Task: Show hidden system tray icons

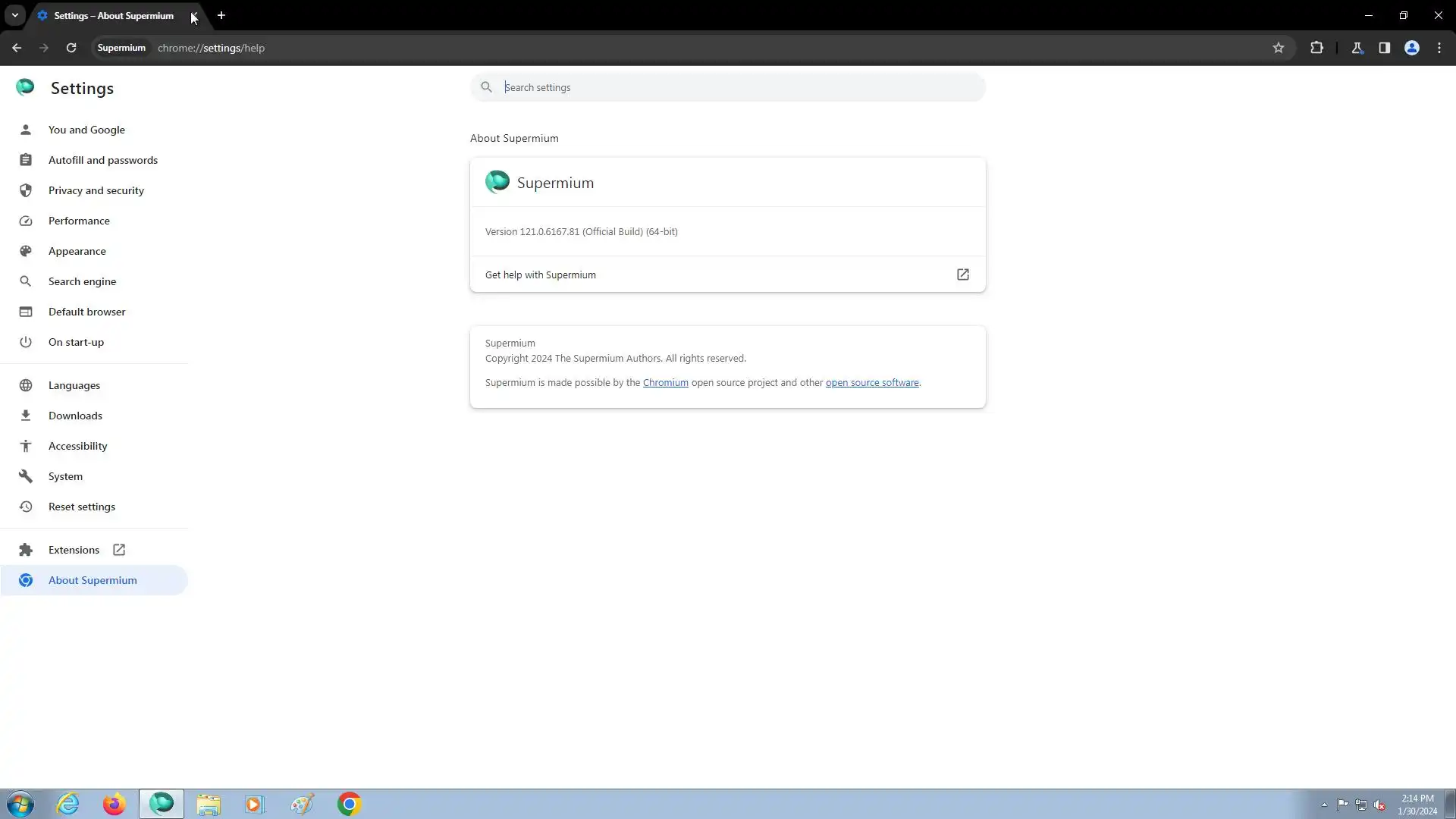Action: coord(1324,805)
